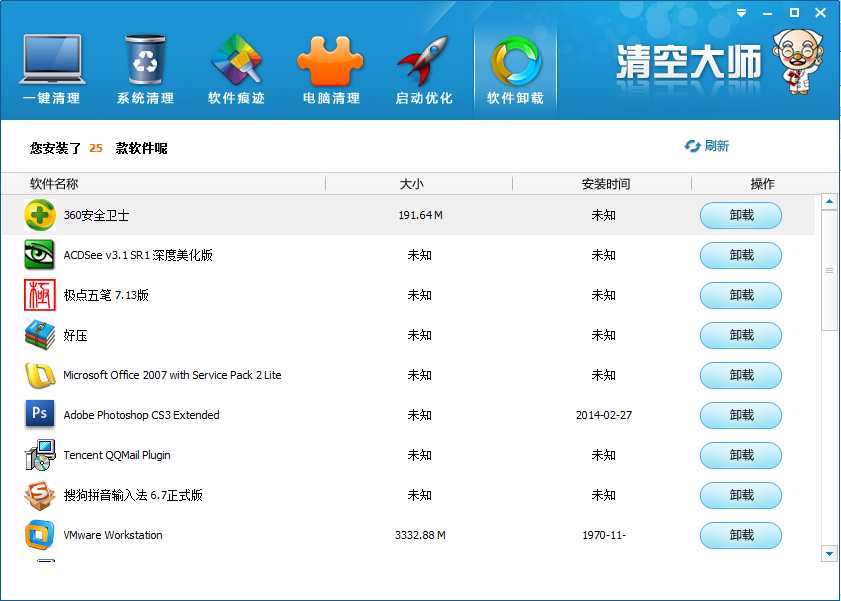Select the 好压 archive icon
This screenshot has height=601, width=841.
coord(40,335)
